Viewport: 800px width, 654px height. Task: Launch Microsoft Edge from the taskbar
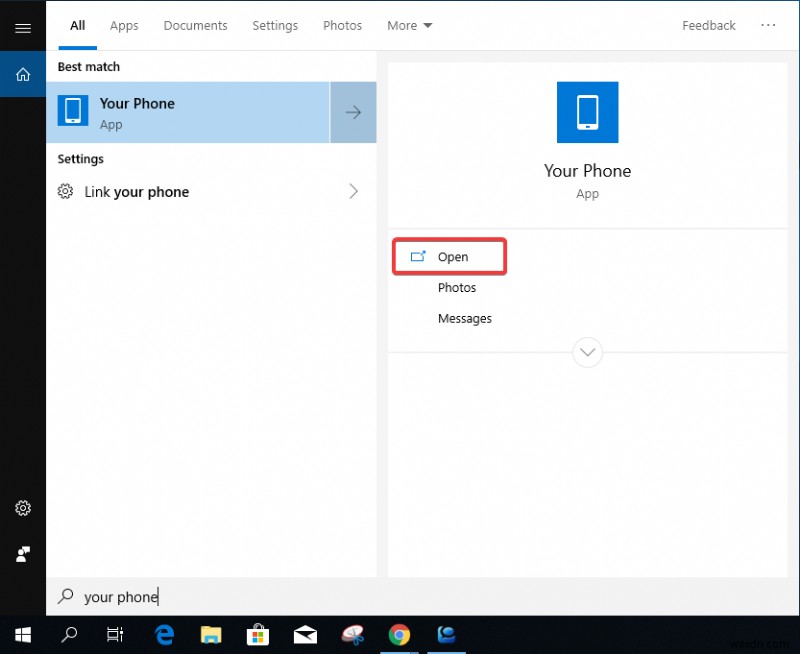point(164,635)
